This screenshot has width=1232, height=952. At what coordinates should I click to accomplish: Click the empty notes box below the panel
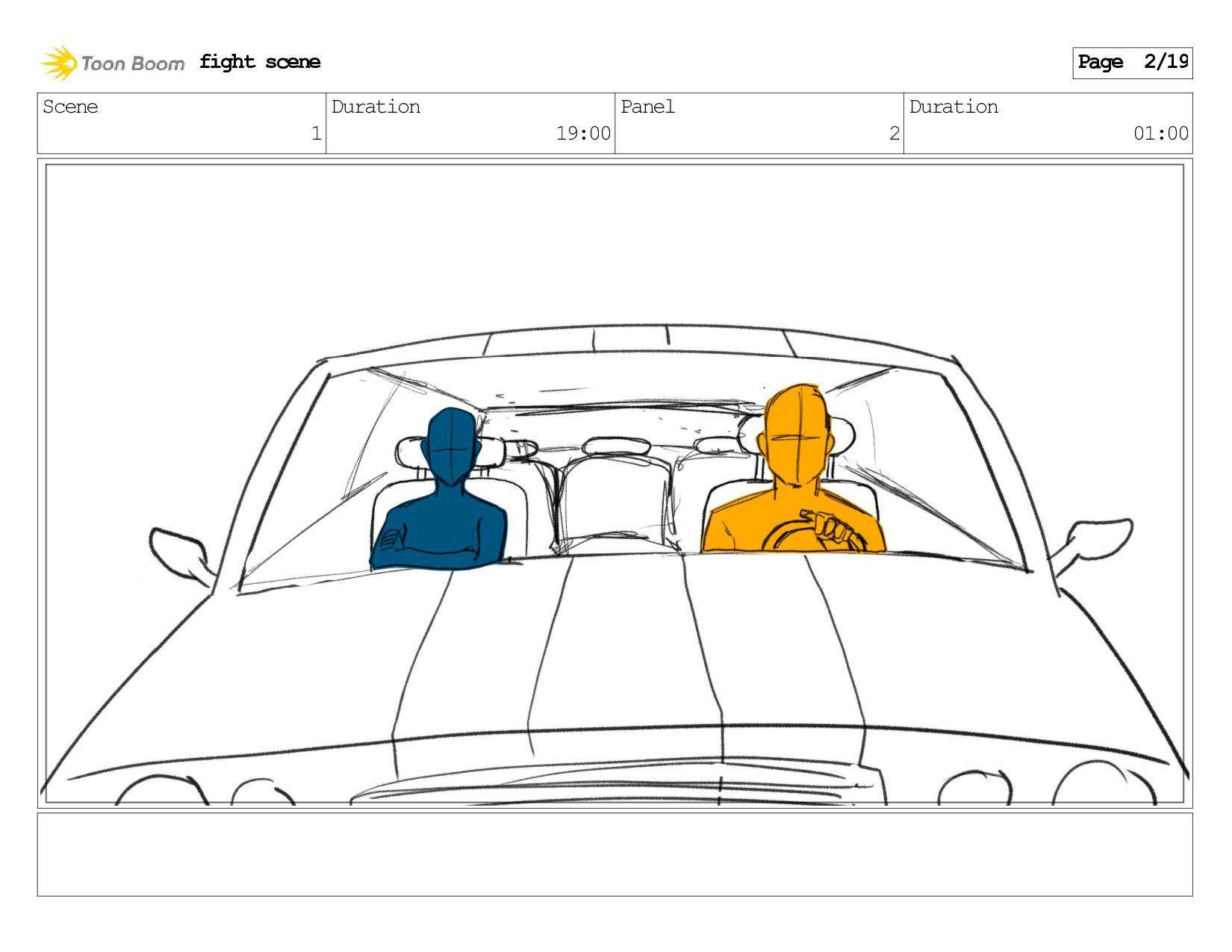(615, 854)
